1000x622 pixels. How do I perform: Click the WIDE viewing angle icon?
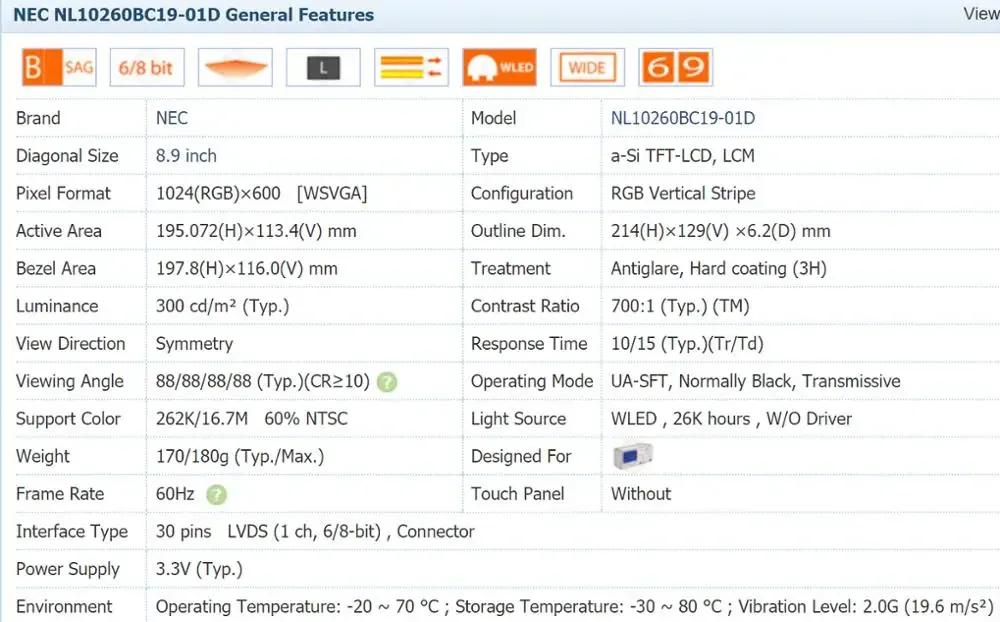(x=587, y=67)
